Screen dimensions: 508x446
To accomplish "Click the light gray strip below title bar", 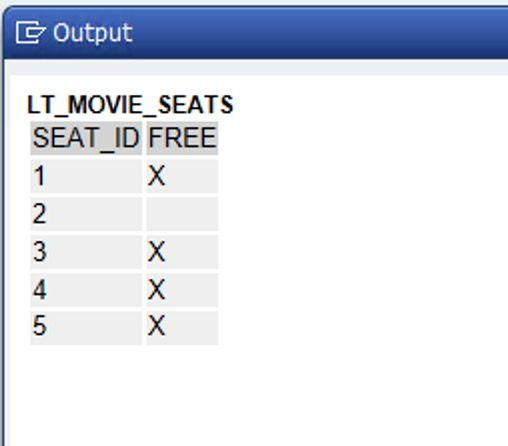I will pyautogui.click(x=257, y=68).
